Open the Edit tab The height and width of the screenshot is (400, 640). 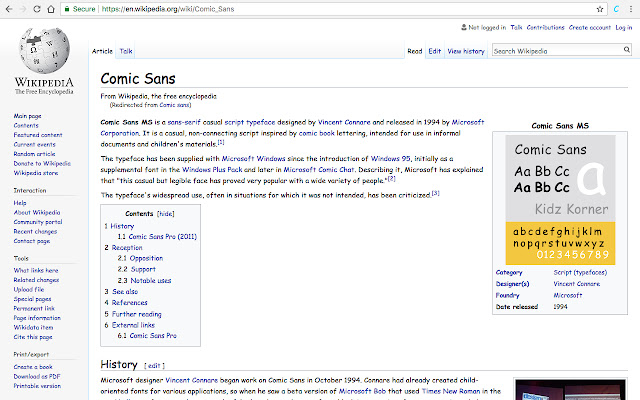435,51
